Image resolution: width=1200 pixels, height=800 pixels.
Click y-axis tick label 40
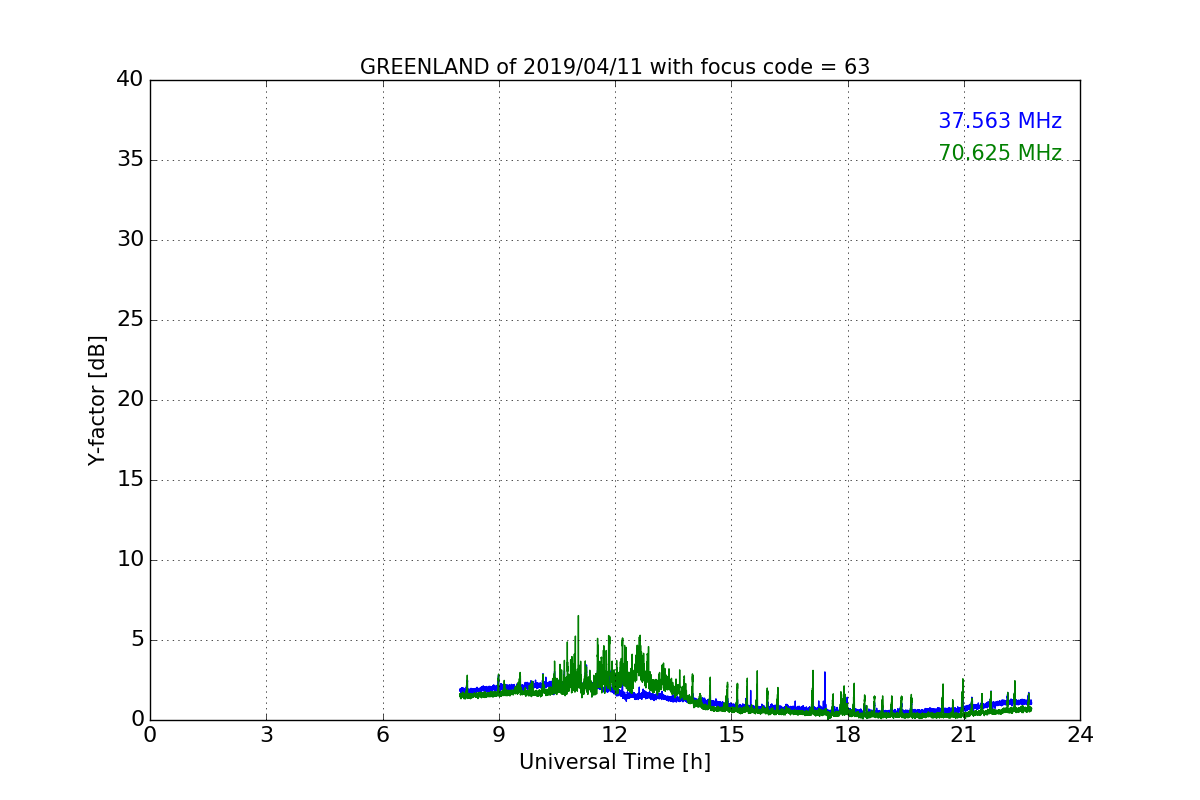pos(129,80)
